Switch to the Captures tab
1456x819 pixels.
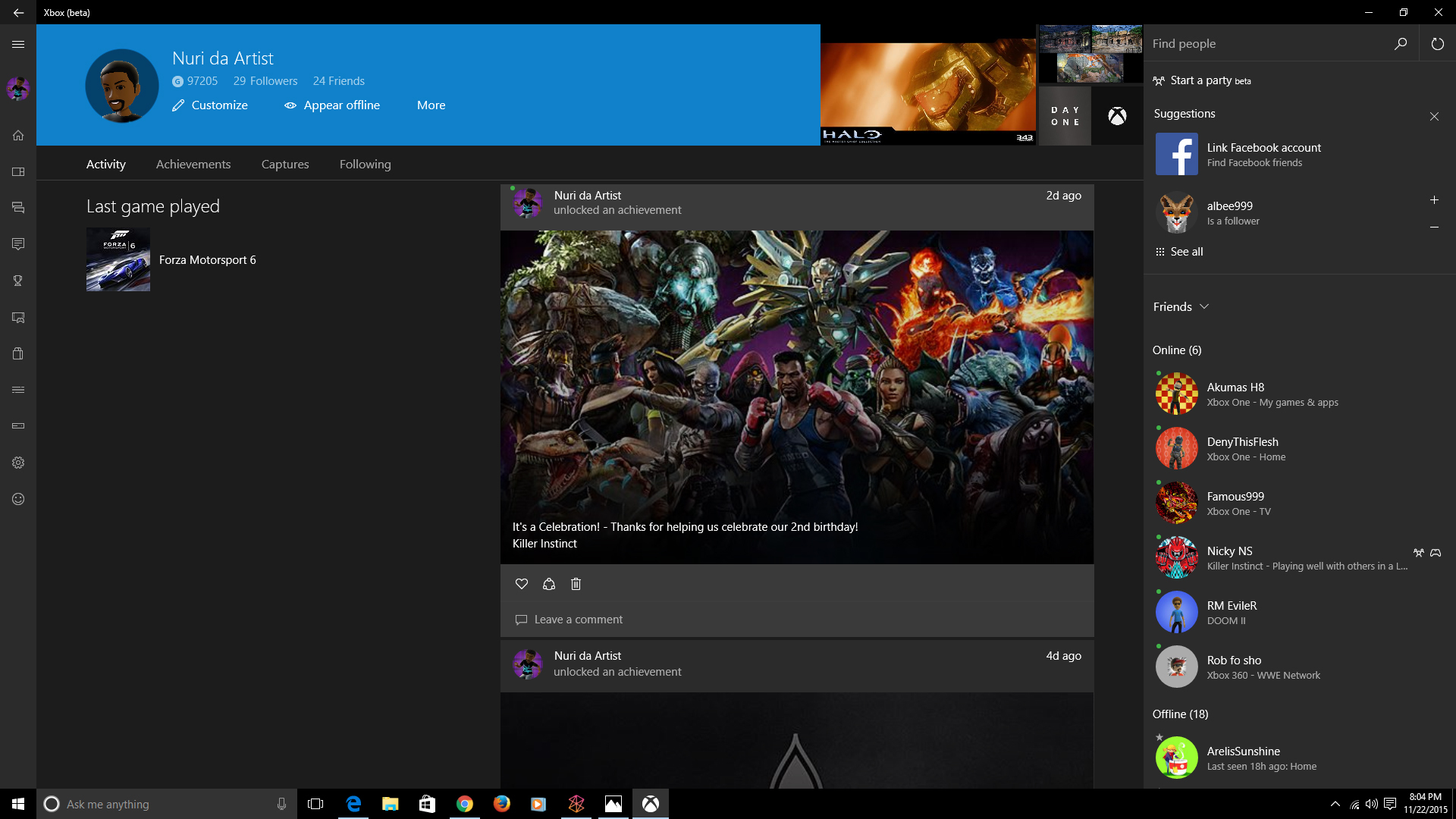click(285, 164)
